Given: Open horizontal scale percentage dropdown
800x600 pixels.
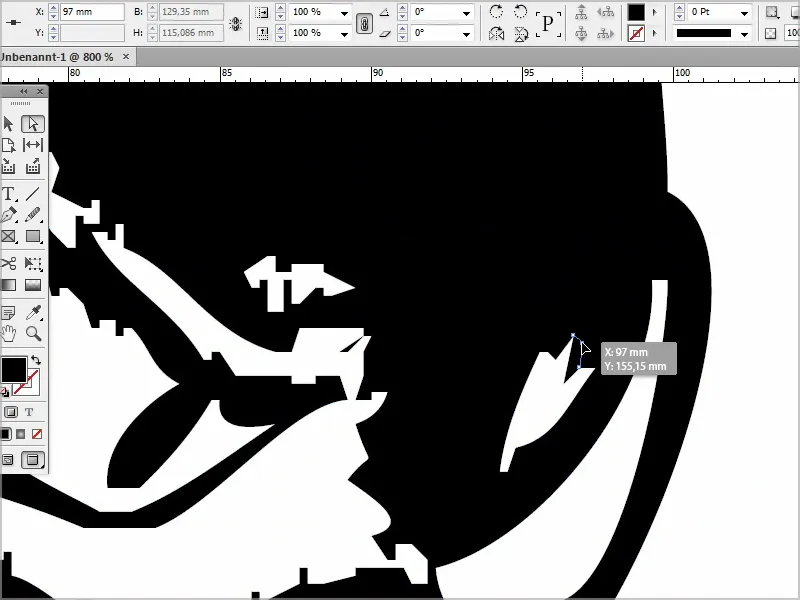Looking at the screenshot, I should [x=344, y=13].
